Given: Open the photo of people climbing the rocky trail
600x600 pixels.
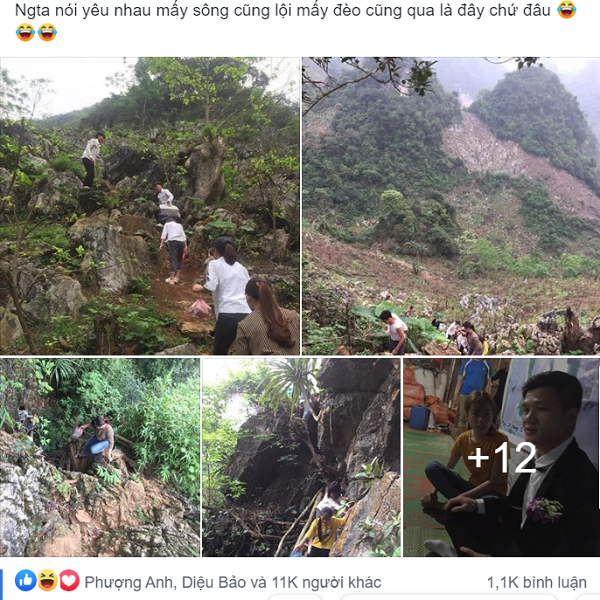Looking at the screenshot, I should coord(150,206).
